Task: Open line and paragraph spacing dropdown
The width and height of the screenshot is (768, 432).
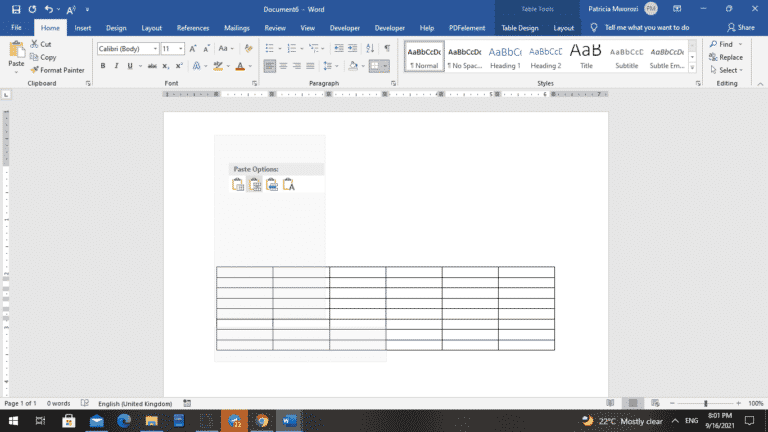Action: pyautogui.click(x=331, y=66)
